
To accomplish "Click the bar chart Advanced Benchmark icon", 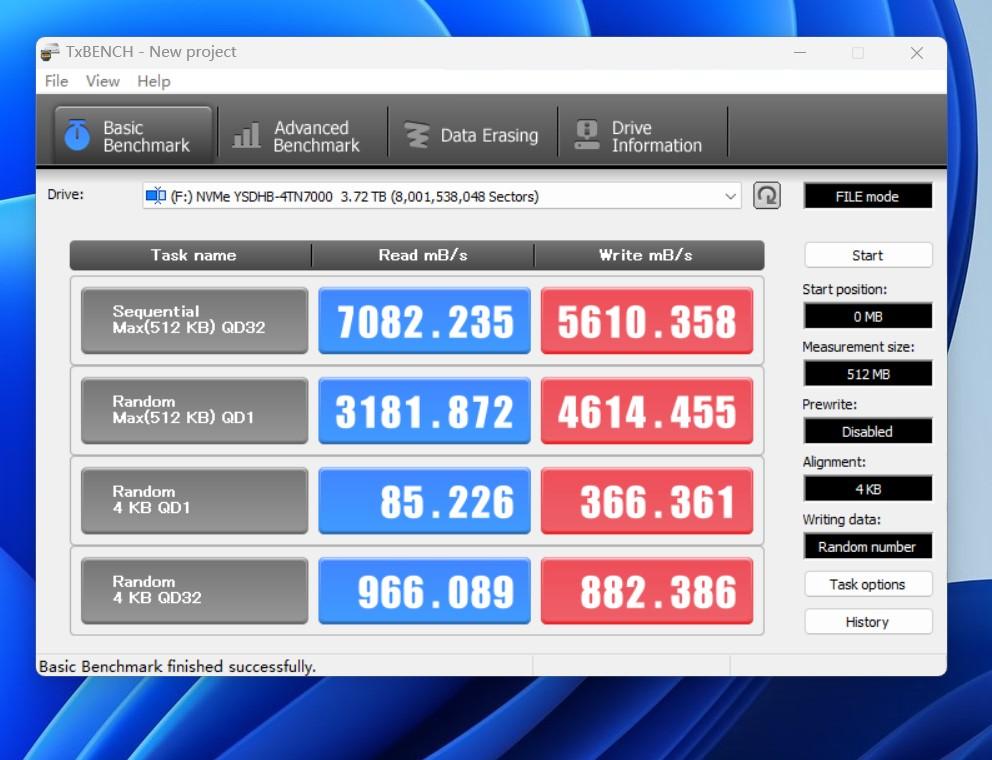I will pos(246,136).
